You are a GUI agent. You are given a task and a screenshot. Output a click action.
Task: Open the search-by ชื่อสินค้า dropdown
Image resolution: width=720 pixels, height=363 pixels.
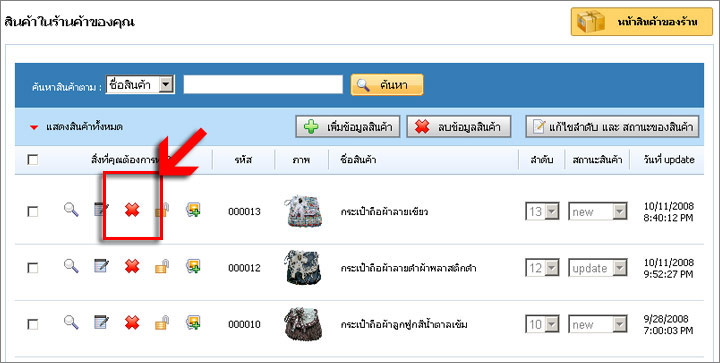pos(140,85)
